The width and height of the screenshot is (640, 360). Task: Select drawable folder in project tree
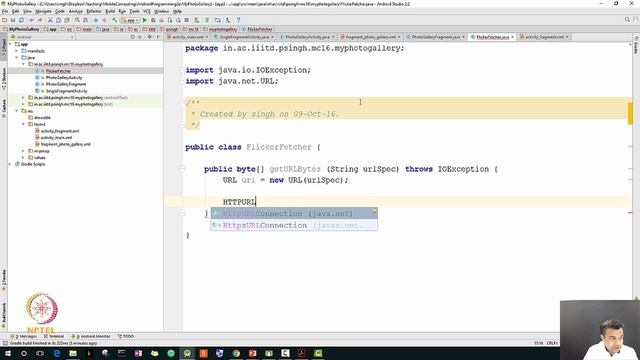pos(42,118)
